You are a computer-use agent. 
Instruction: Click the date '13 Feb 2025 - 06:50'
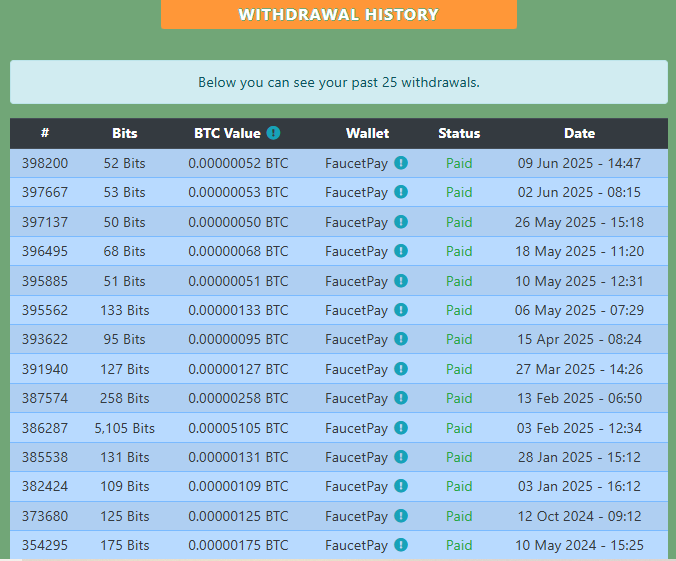[579, 398]
